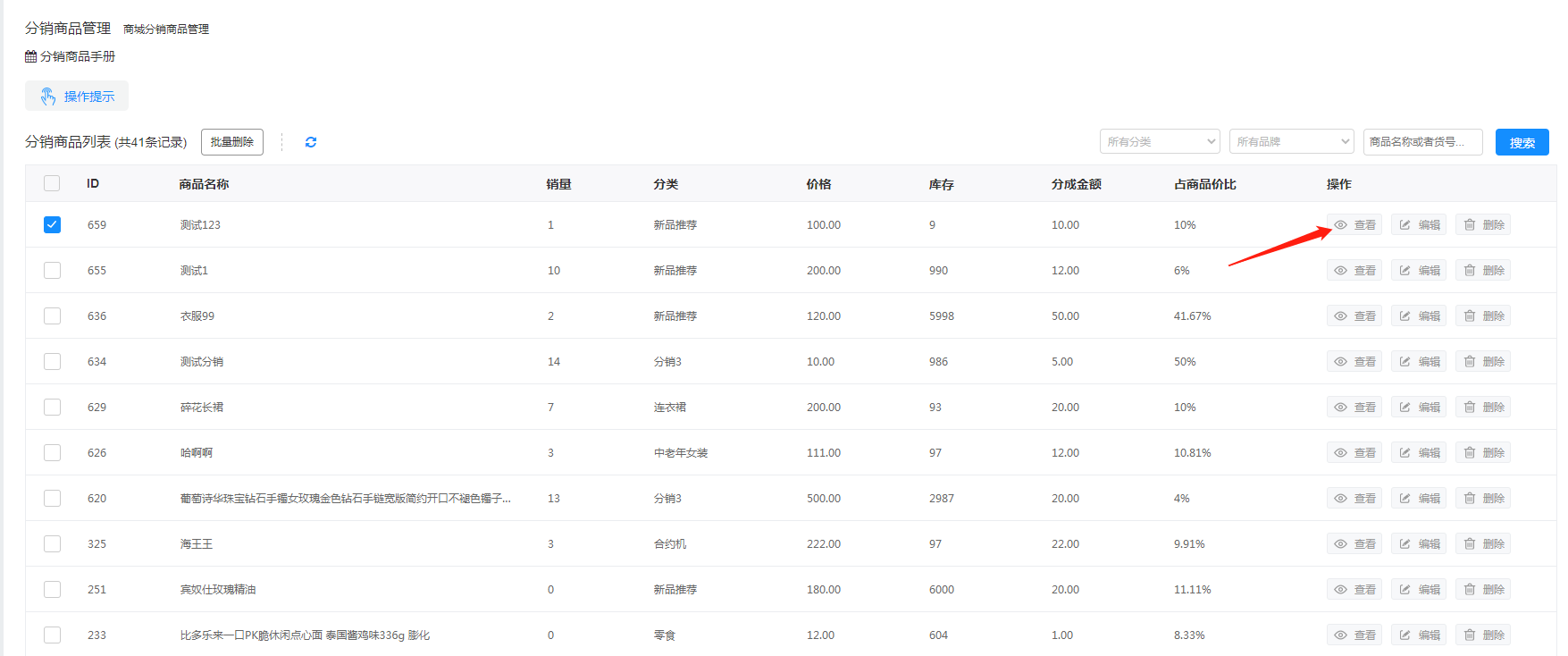Delete product with ID 620

click(1483, 498)
